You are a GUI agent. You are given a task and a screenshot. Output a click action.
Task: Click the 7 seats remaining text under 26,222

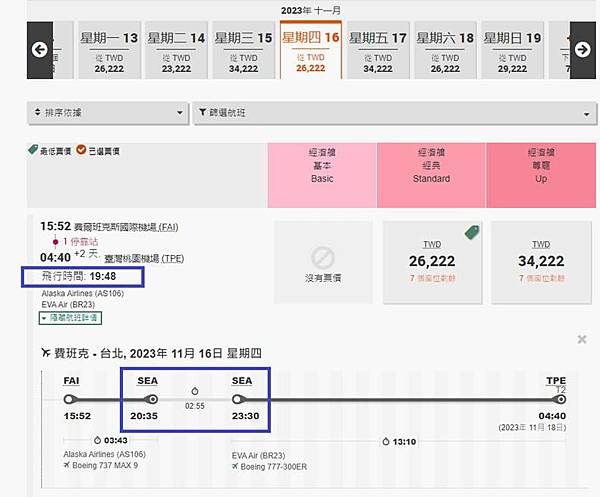point(432,278)
